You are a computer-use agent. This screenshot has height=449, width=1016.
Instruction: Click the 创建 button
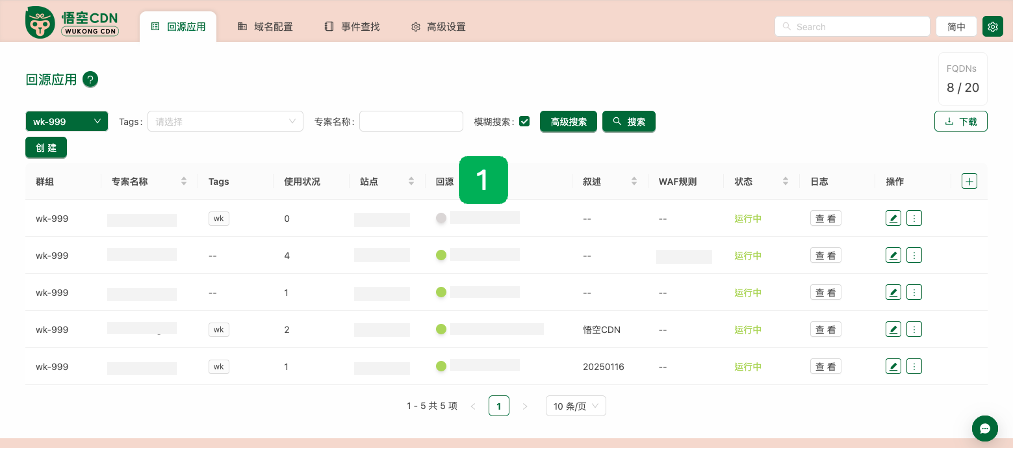46,147
